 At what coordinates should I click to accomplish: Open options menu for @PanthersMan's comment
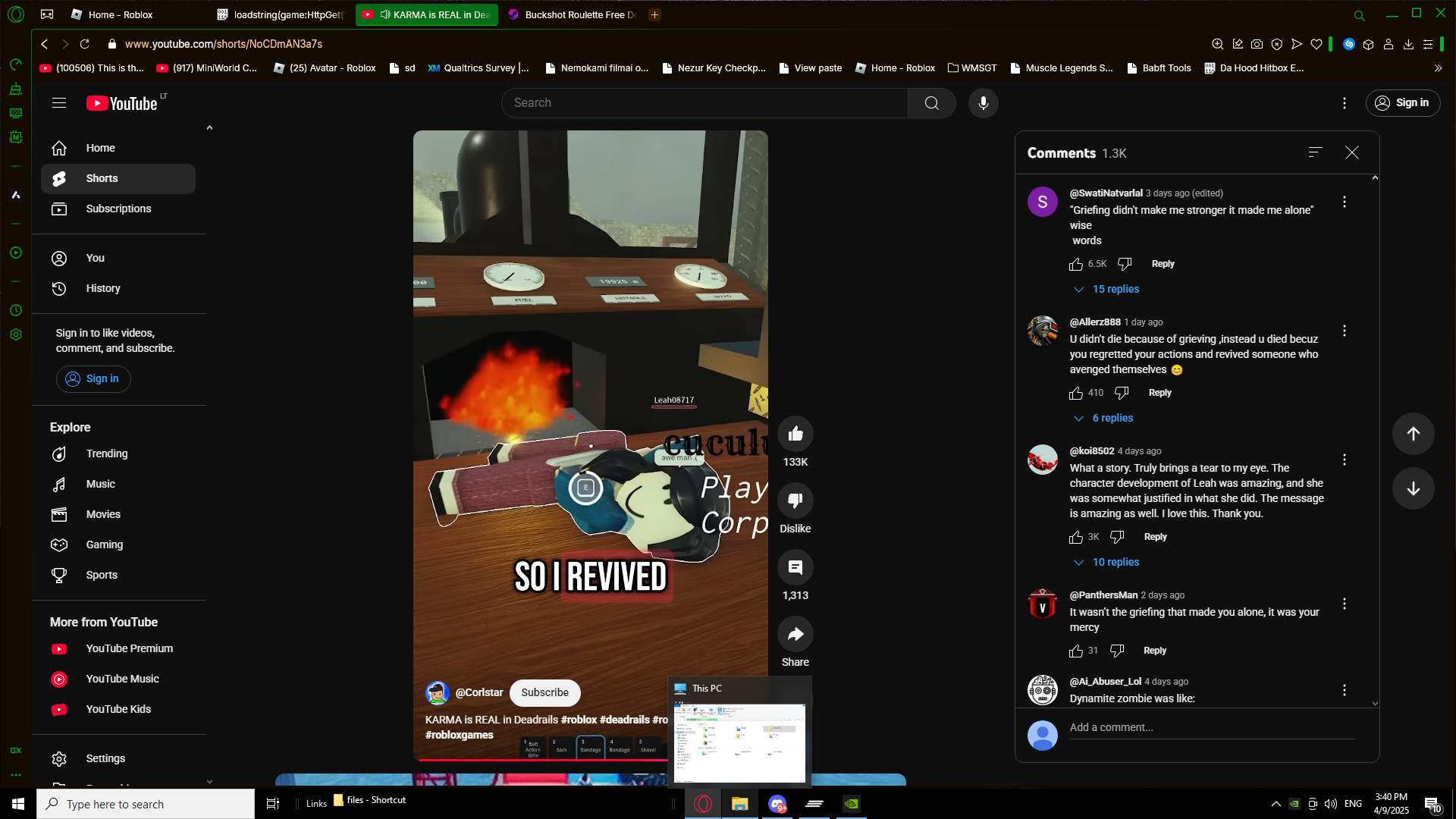[x=1344, y=604]
